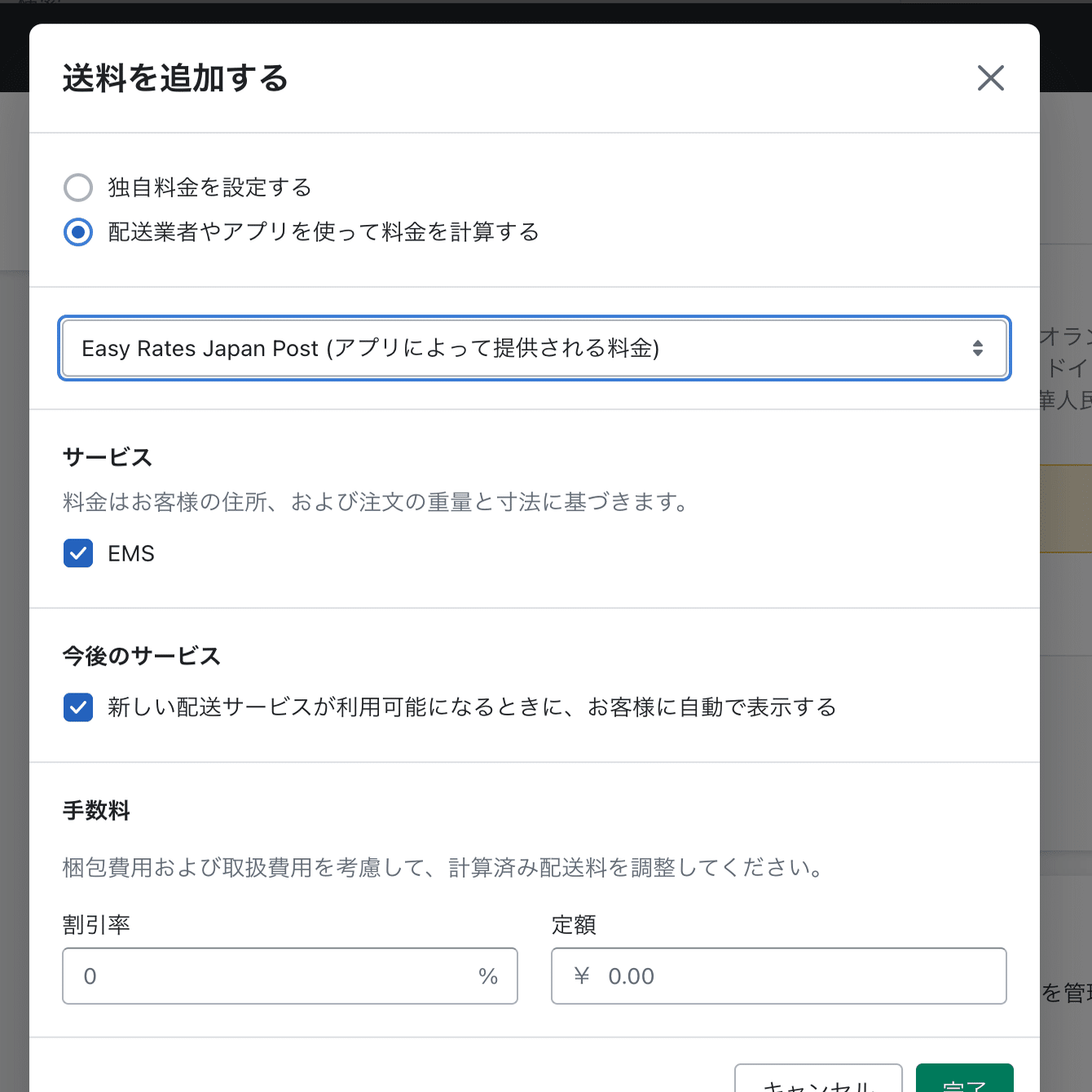
Task: Click the EMS label text
Action: (x=131, y=554)
